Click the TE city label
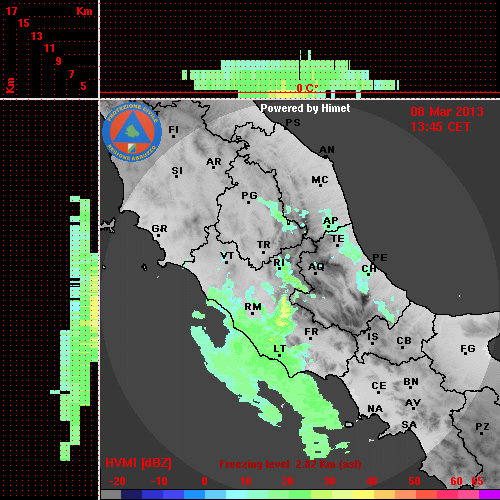 click(x=338, y=239)
